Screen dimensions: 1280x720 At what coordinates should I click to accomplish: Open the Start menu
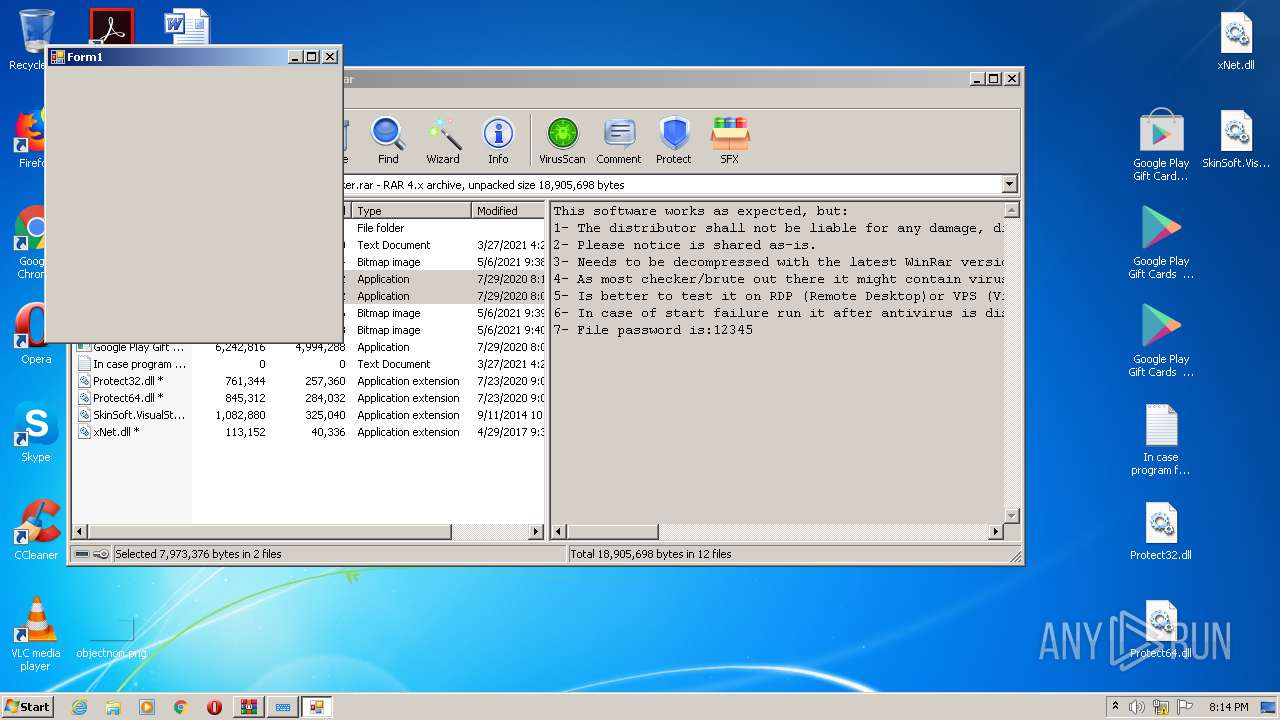click(27, 707)
